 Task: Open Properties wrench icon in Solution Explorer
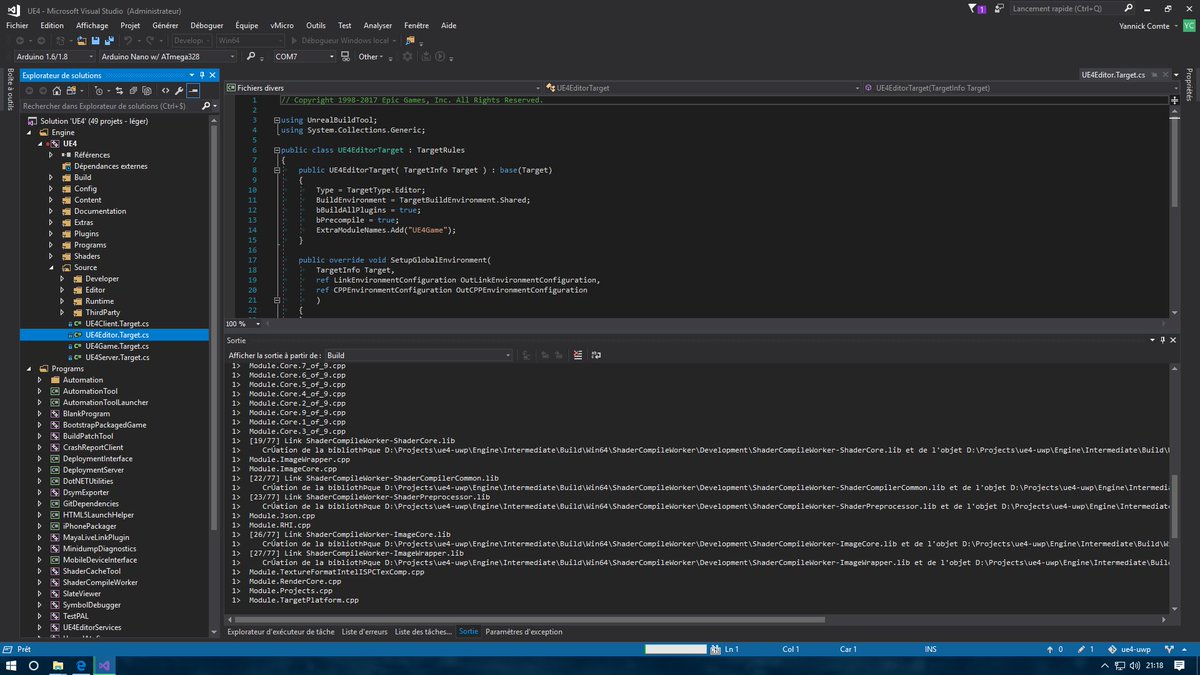179,91
